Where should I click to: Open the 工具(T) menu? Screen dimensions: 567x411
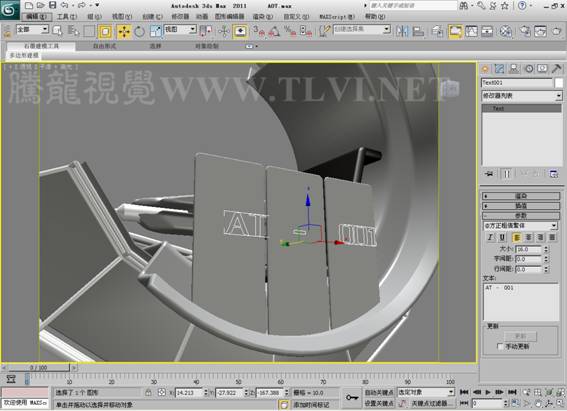coord(67,17)
